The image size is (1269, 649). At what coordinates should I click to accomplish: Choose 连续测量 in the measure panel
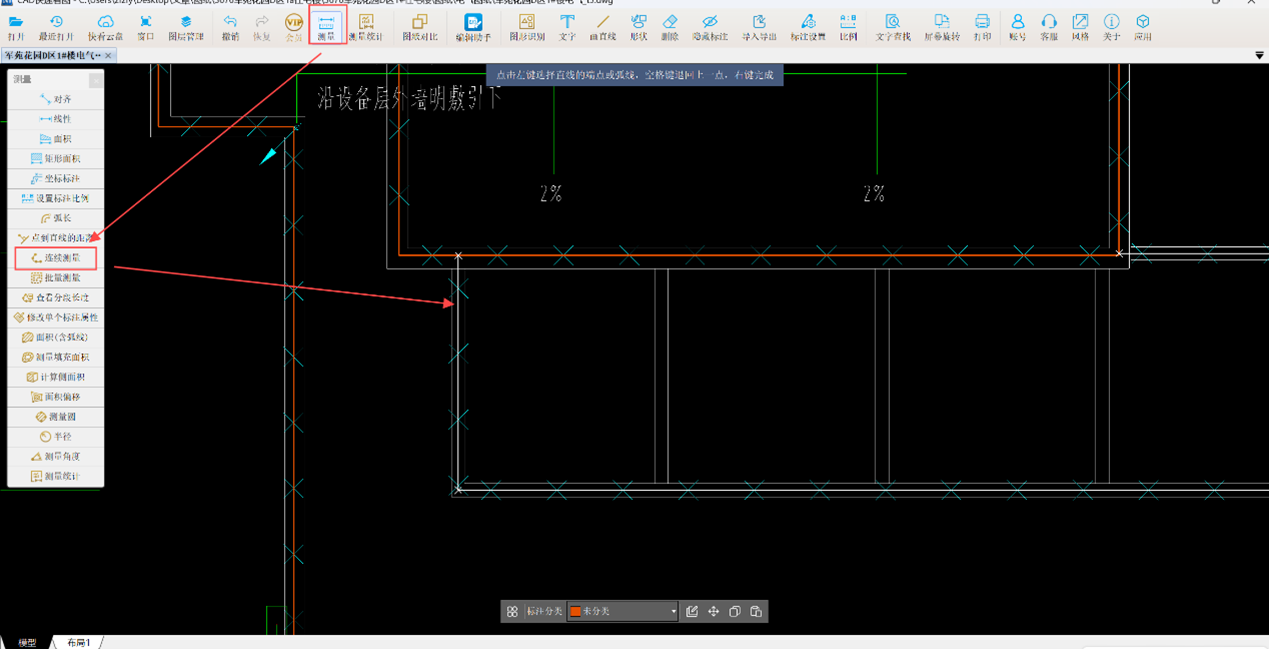coord(56,258)
